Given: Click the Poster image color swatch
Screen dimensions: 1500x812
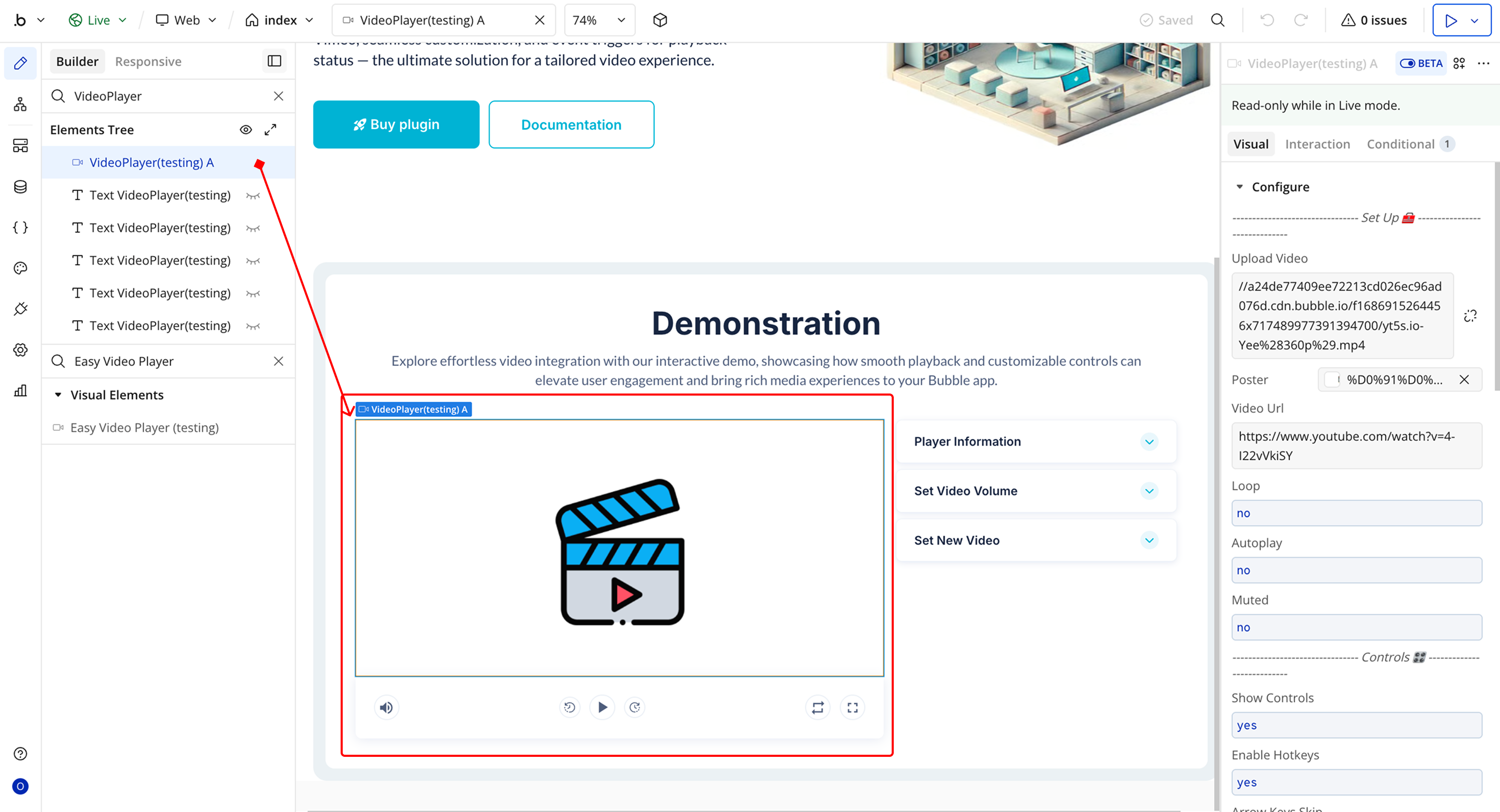Looking at the screenshot, I should coord(1331,380).
